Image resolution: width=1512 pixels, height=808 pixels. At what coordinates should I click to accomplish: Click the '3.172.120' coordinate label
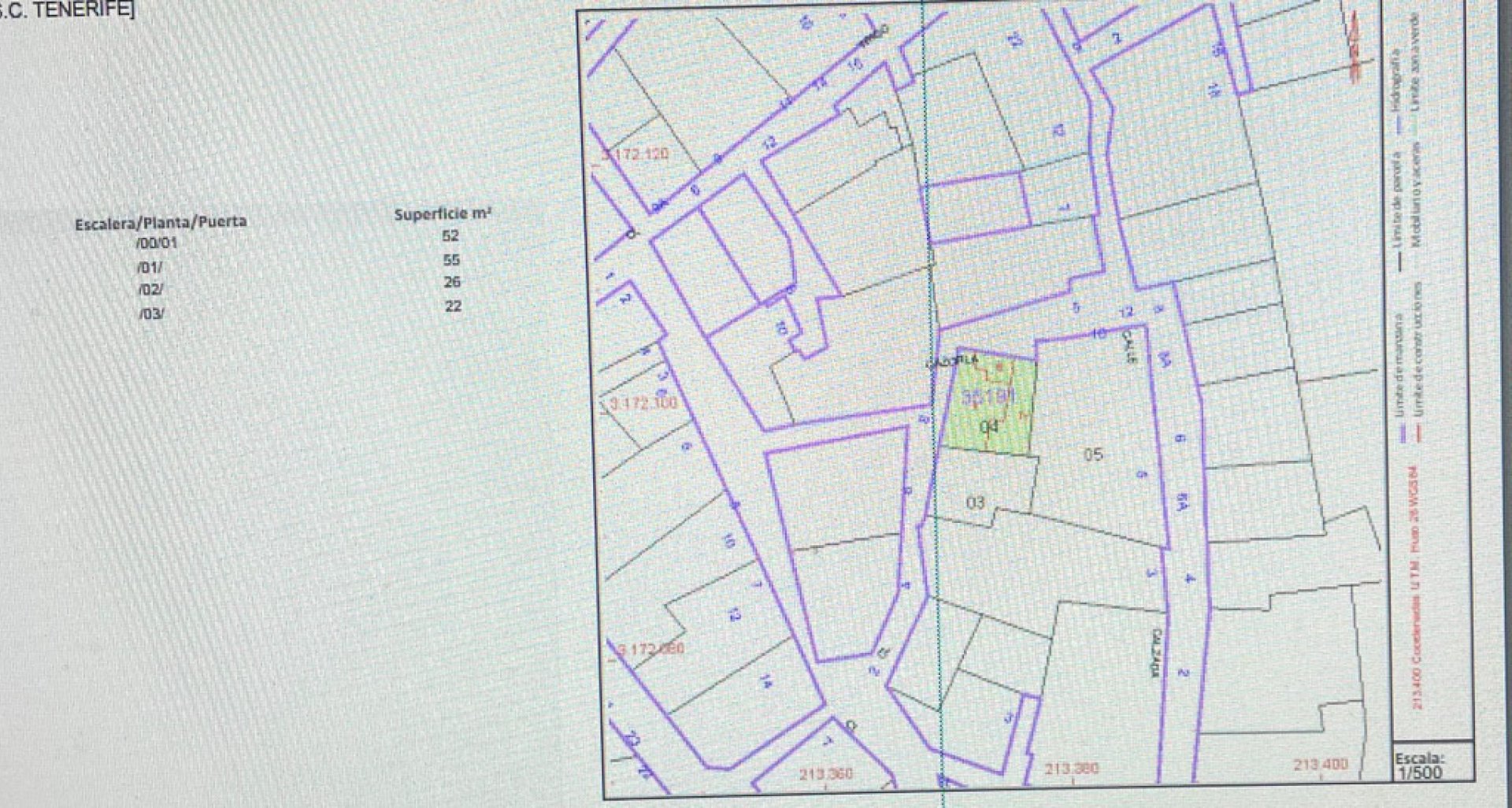(x=636, y=154)
